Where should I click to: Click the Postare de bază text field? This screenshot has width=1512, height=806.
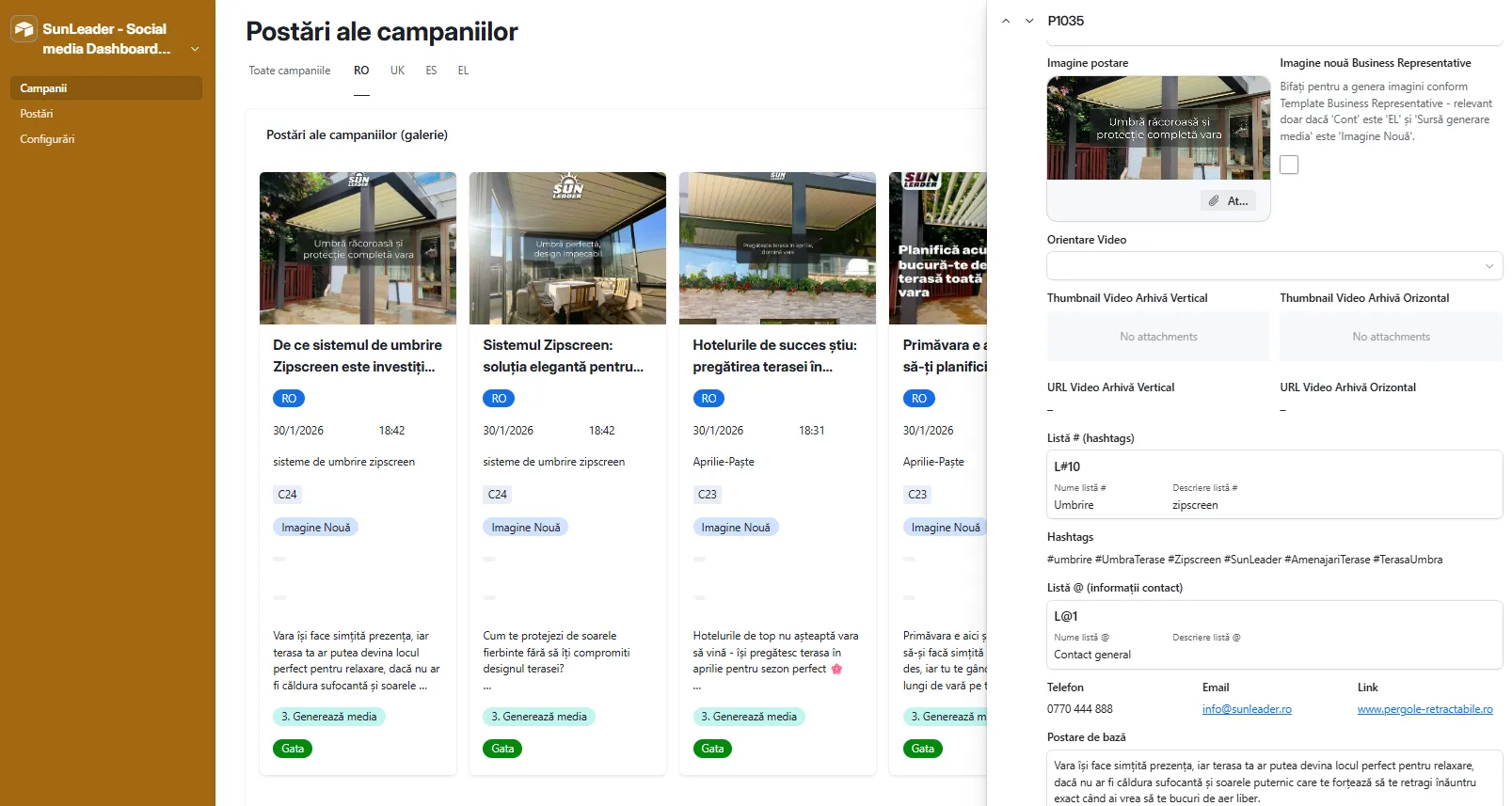pyautogui.click(x=1275, y=779)
